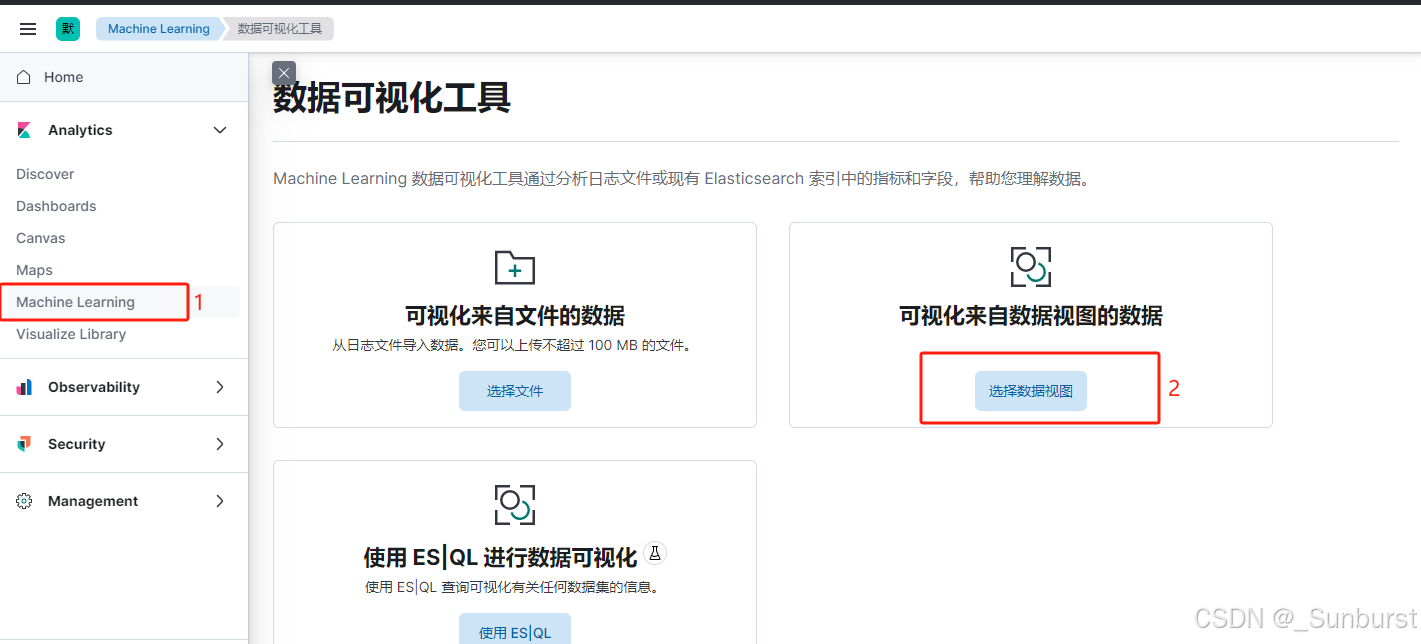Image resolution: width=1421 pixels, height=644 pixels.
Task: Click the Analytics Kibana logo icon
Action: pyautogui.click(x=24, y=130)
